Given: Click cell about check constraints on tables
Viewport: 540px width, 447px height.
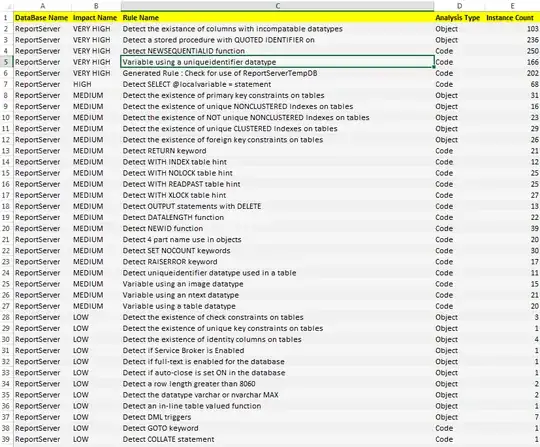Looking at the screenshot, I should coord(277,317).
